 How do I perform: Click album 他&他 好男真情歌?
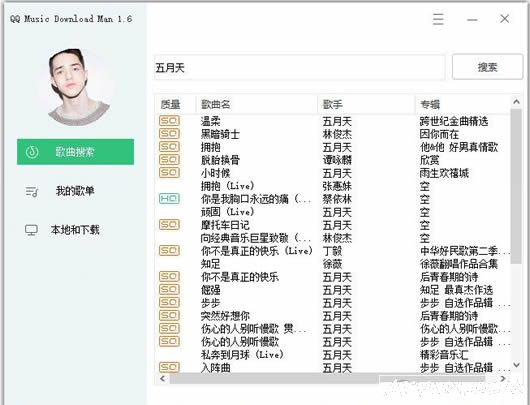(459, 147)
